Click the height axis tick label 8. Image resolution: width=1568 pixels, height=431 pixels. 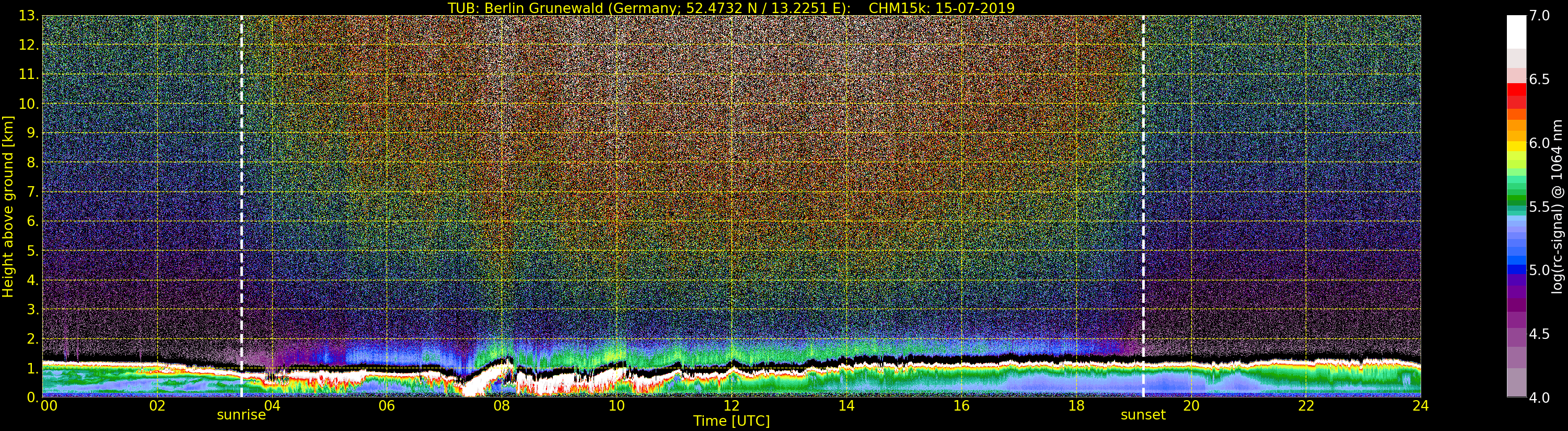tap(33, 162)
